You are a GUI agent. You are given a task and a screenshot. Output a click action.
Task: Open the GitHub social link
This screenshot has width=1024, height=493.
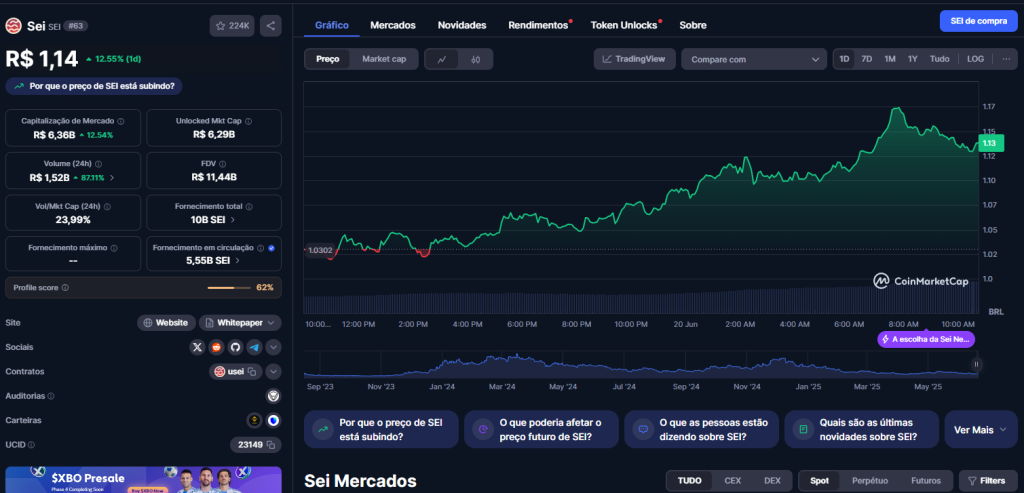point(235,347)
